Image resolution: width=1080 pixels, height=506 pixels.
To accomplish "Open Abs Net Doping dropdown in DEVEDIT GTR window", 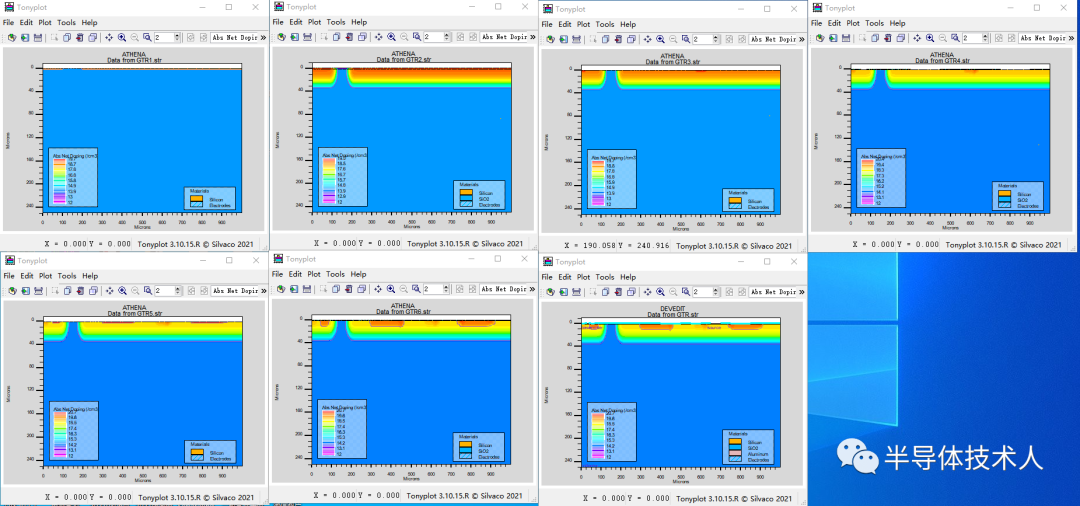I will tap(773, 292).
